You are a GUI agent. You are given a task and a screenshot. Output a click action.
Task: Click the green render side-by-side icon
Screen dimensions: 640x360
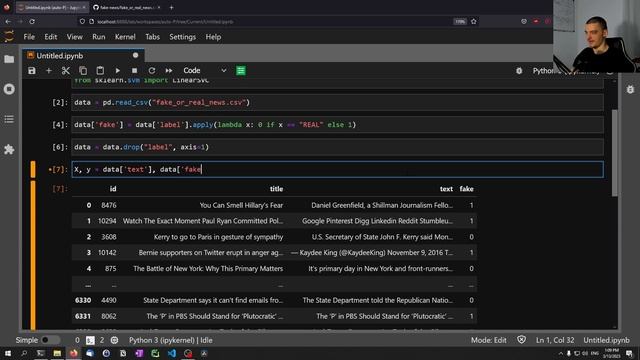pyautogui.click(x=241, y=71)
